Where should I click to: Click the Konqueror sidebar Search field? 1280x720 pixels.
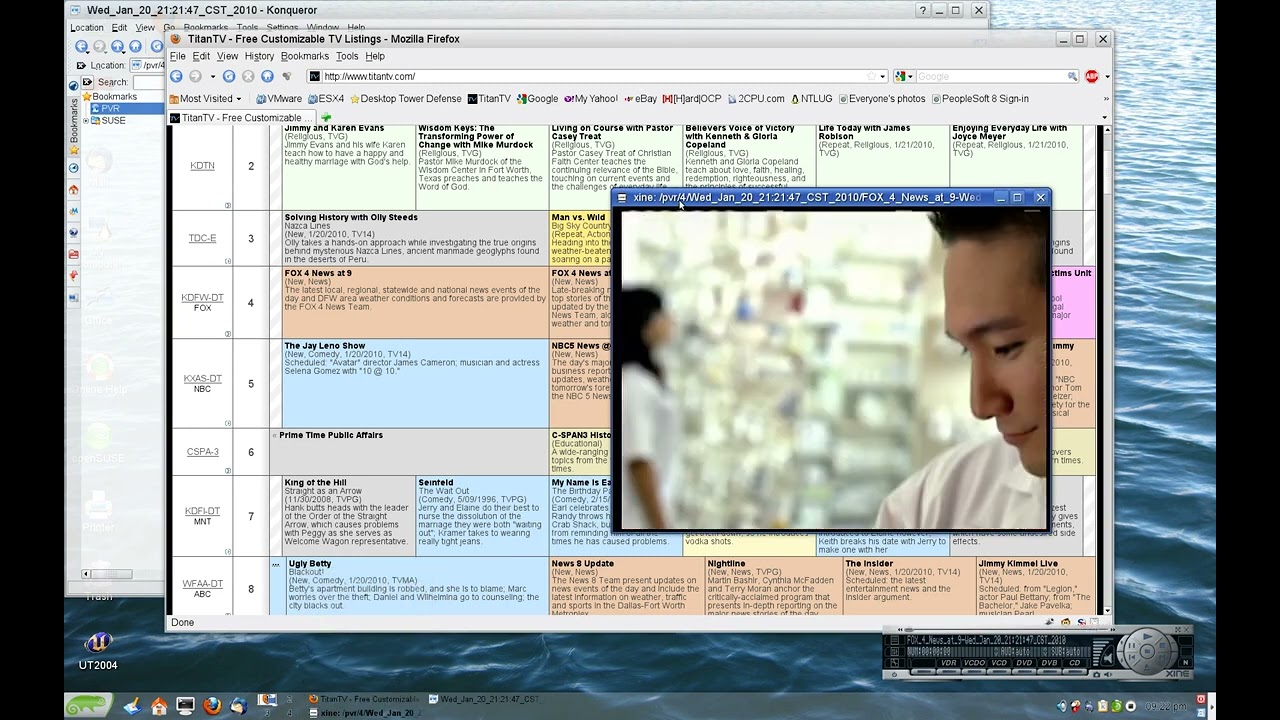148,82
